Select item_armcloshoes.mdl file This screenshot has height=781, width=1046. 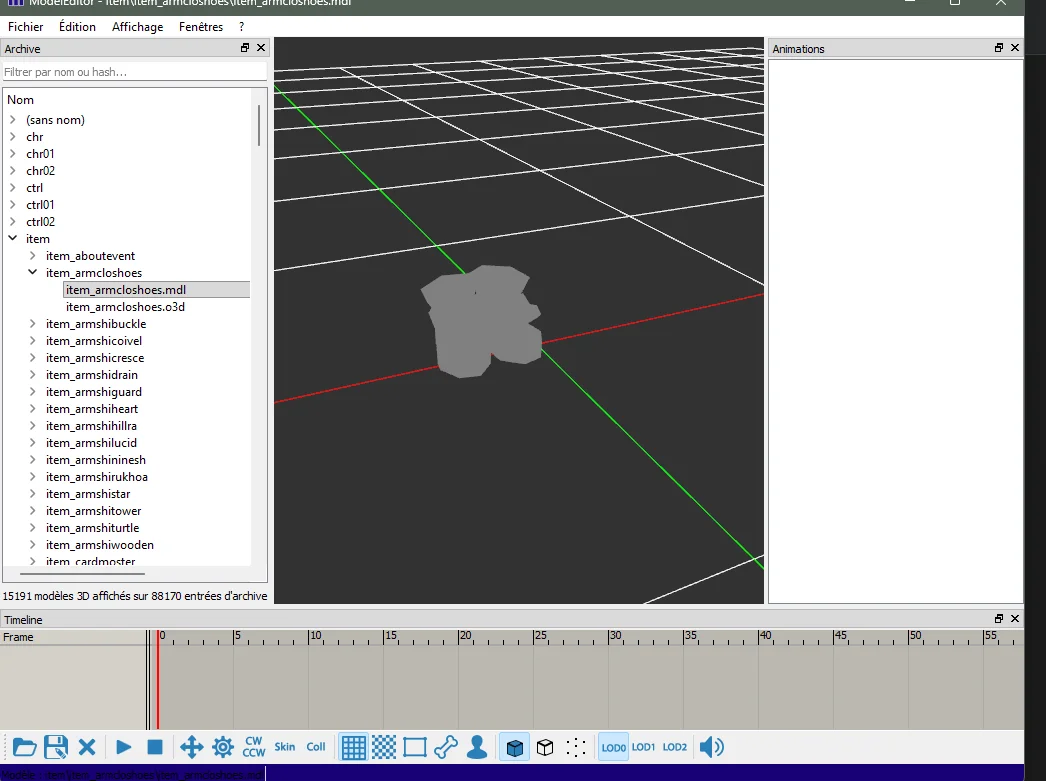[x=126, y=289]
